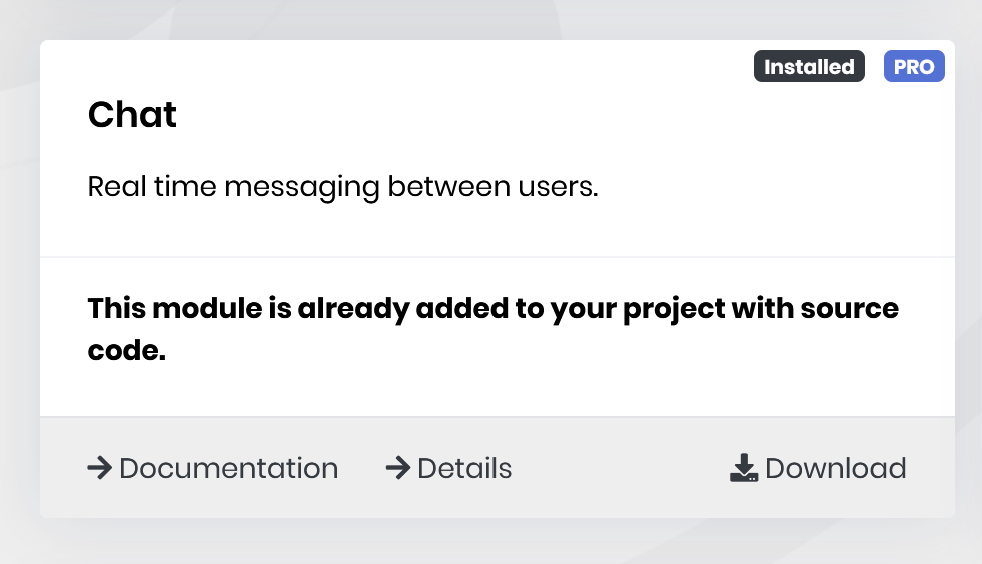The width and height of the screenshot is (982, 564).
Task: Open the Details link
Action: tap(464, 468)
